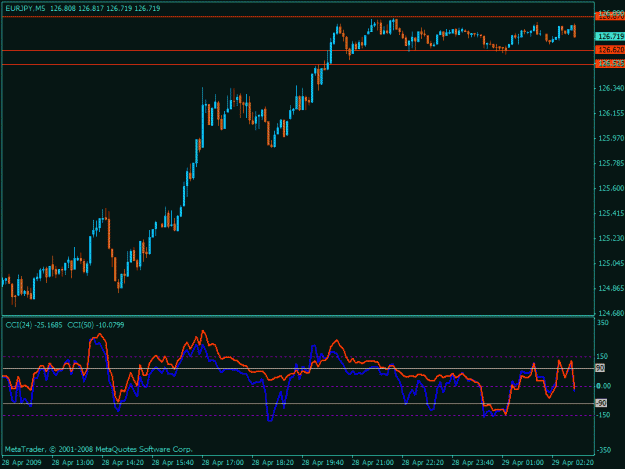625x469 pixels.
Task: Click the boxed 90 level label
Action: pos(600,368)
